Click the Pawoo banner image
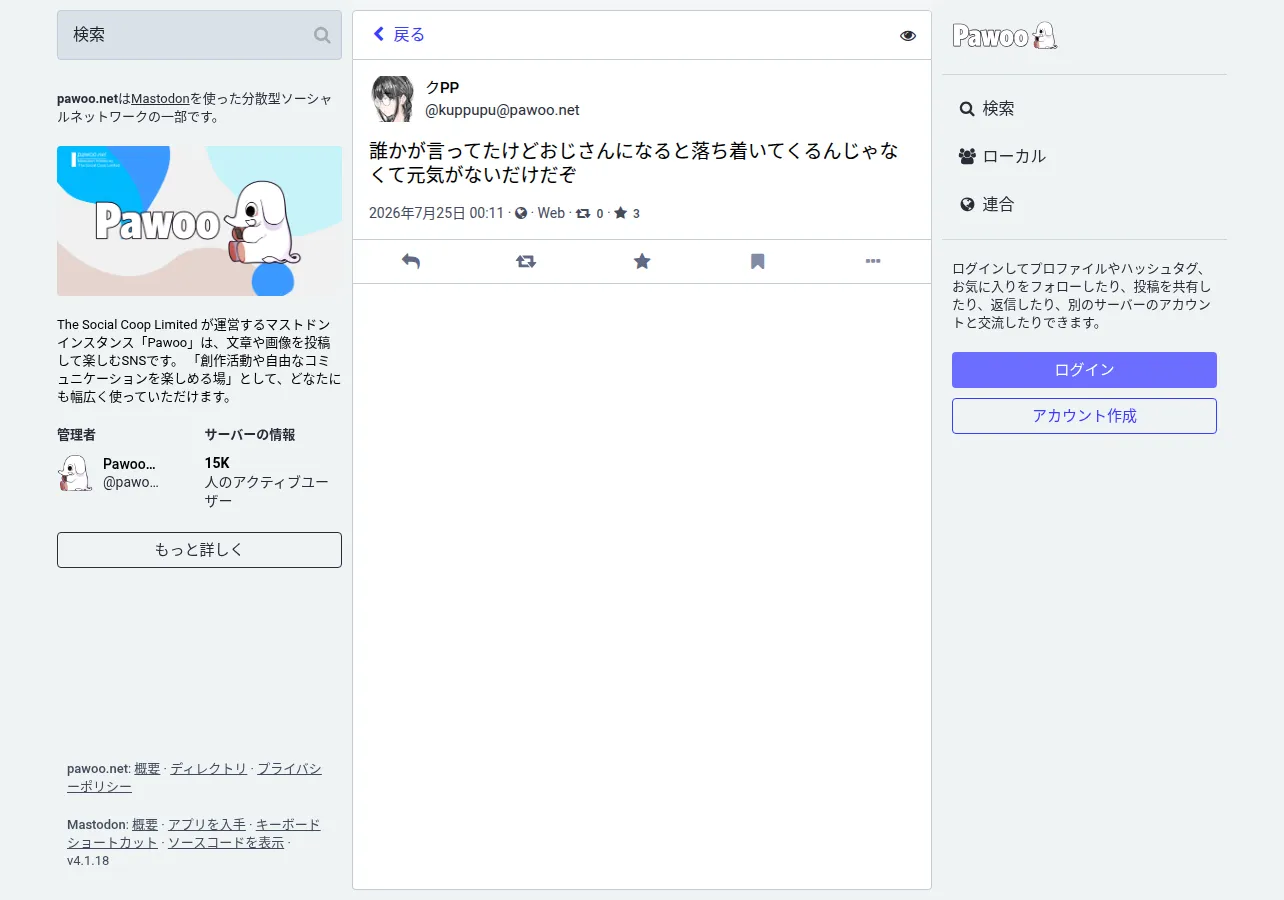1284x900 pixels. pos(199,221)
